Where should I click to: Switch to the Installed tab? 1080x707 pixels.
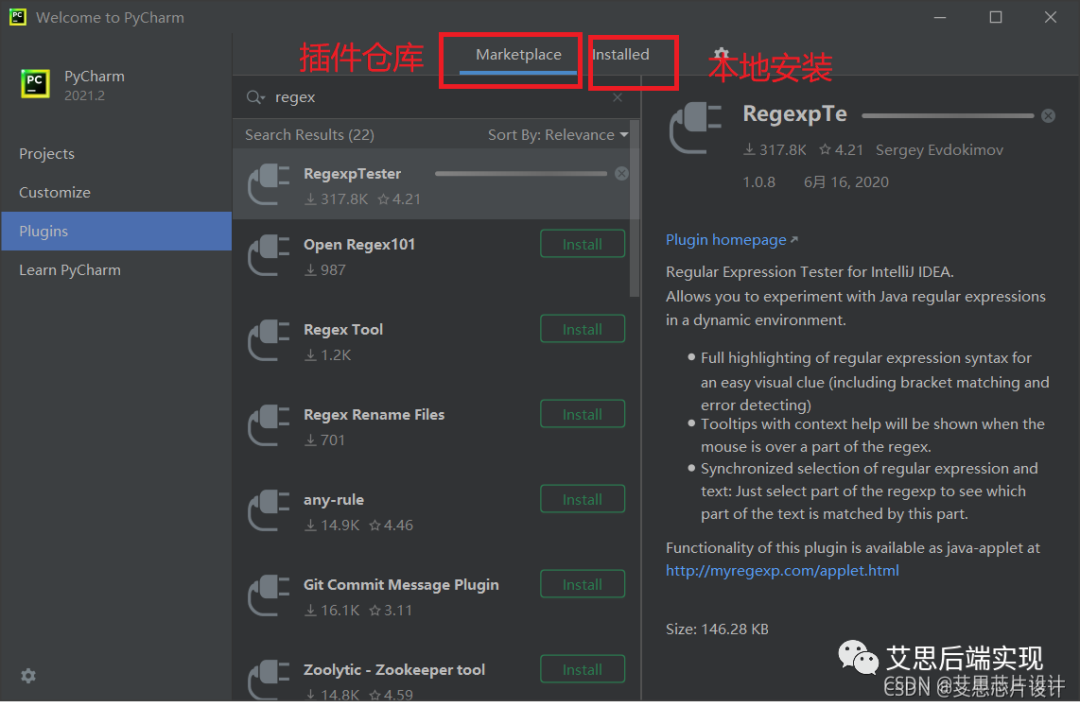pos(620,55)
